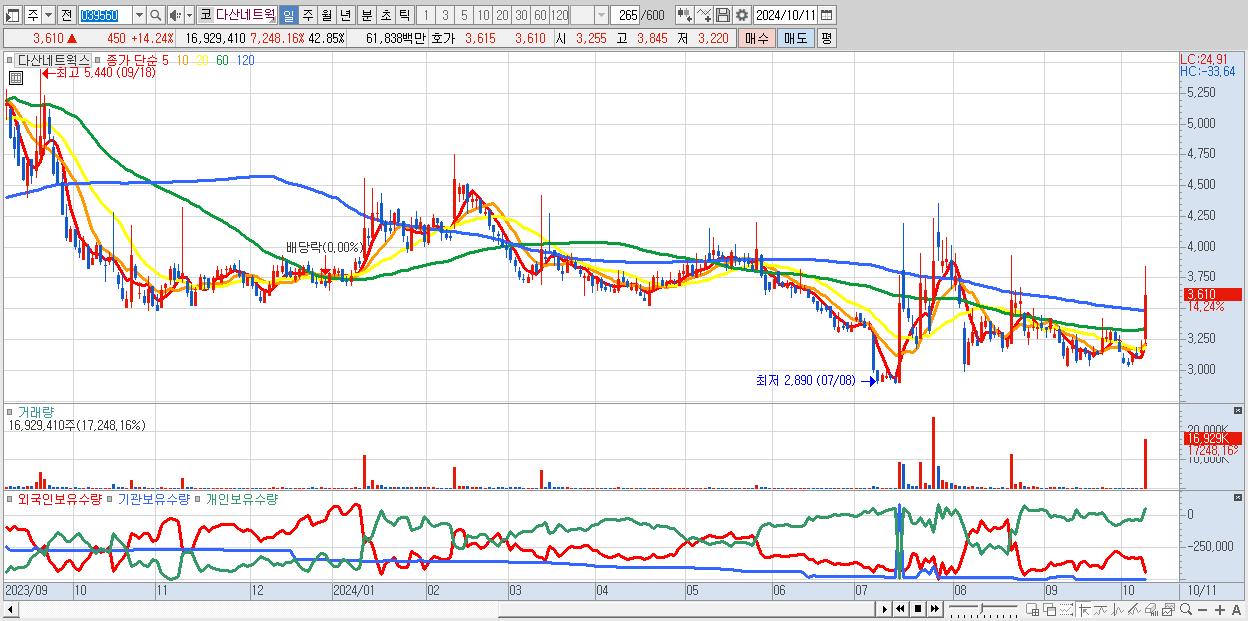Toggle the 다산네트웍스 series marker square
Viewport: 1248px width, 621px height.
[x=10, y=60]
